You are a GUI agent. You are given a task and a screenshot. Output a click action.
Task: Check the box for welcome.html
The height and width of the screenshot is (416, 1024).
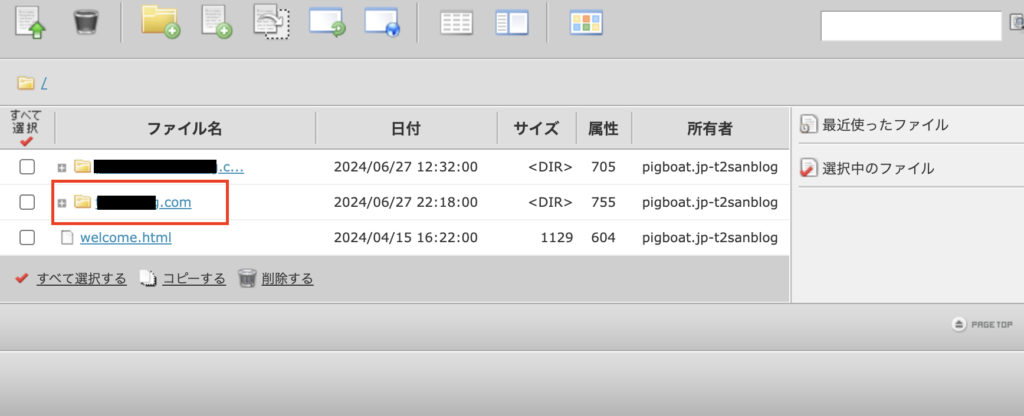pos(28,238)
